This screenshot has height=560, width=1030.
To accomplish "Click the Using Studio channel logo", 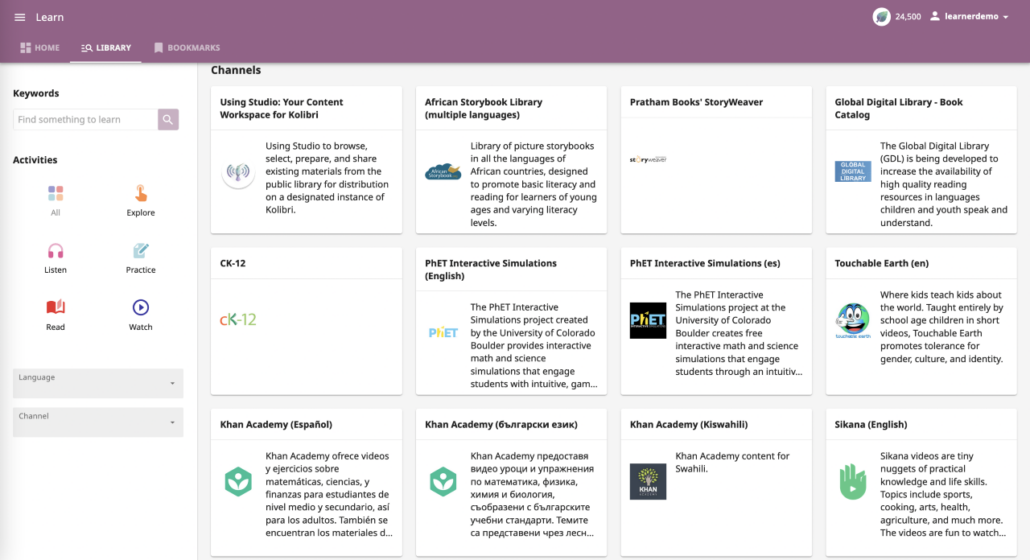I will tap(238, 173).
